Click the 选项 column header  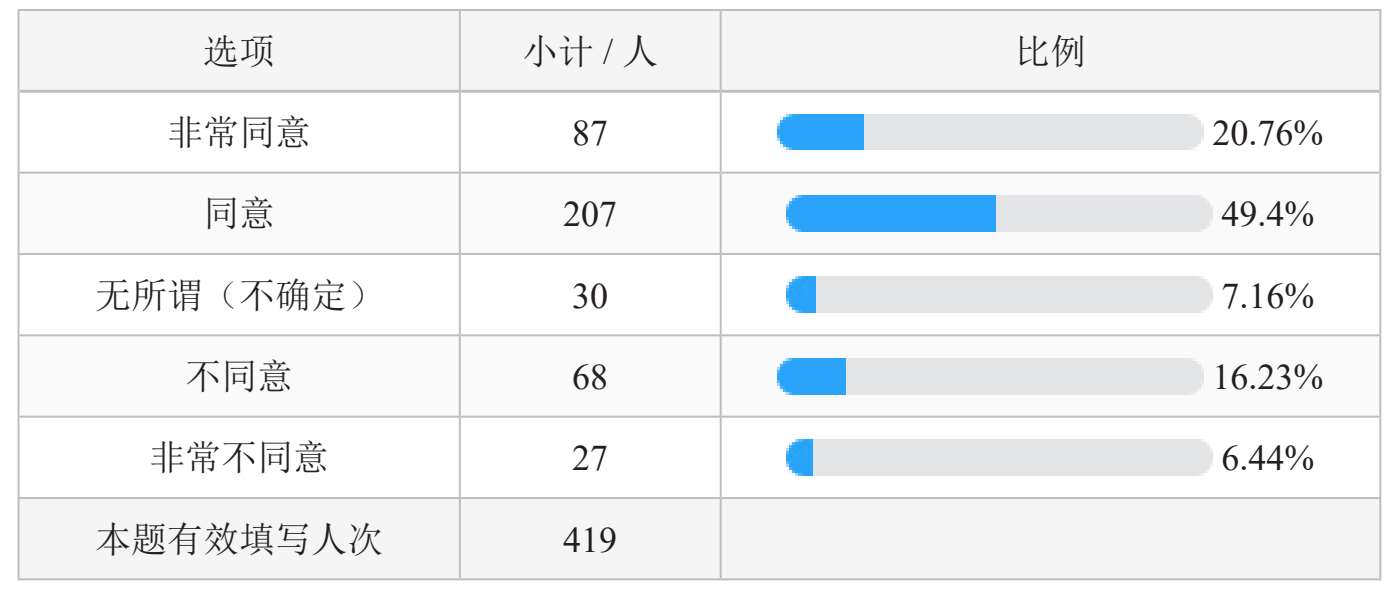tap(239, 52)
